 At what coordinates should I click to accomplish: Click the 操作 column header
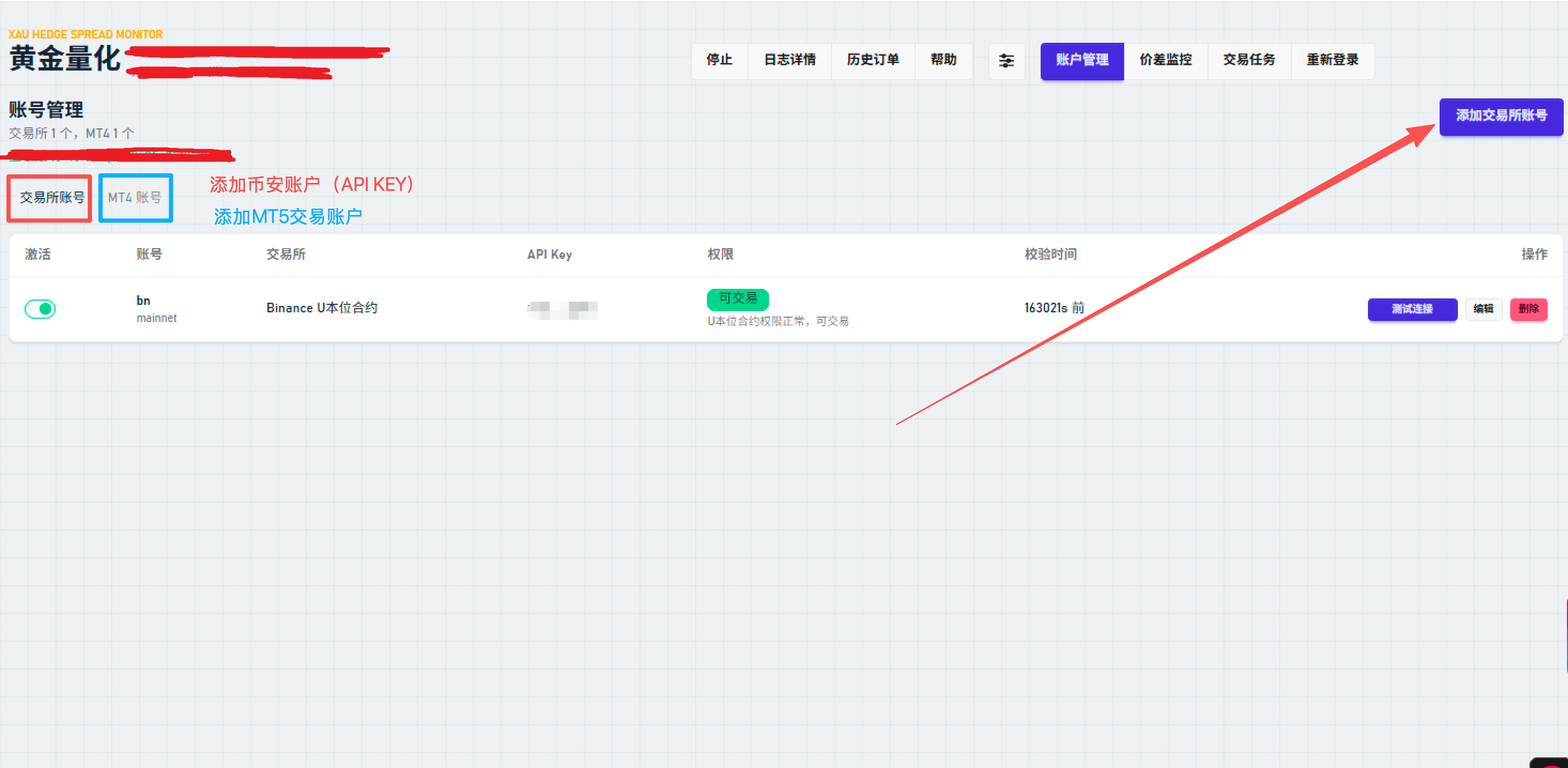point(1534,255)
